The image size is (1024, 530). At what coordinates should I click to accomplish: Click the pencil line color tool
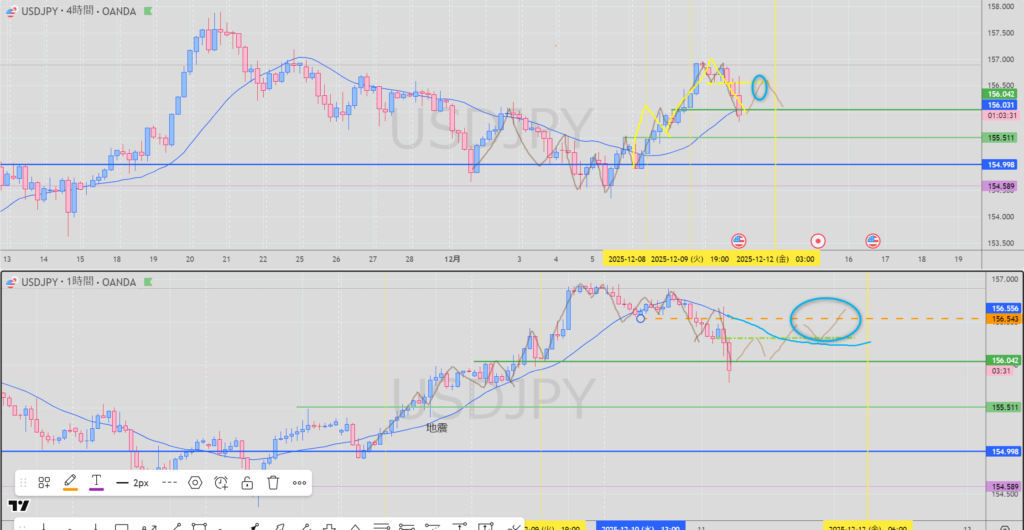click(70, 482)
